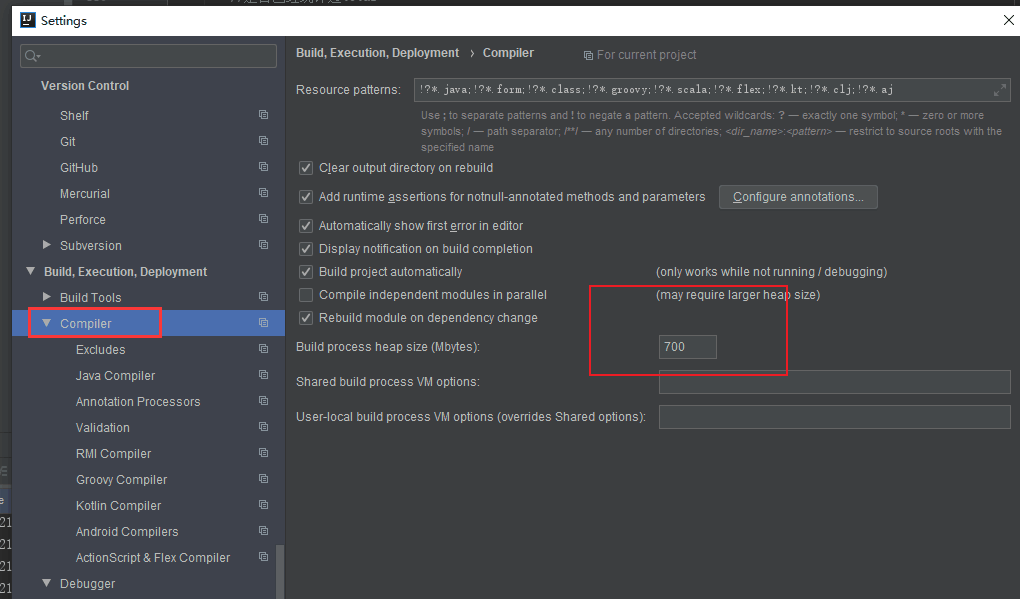1020x599 pixels.
Task: Expand the Build Tools node
Action: click(45, 297)
